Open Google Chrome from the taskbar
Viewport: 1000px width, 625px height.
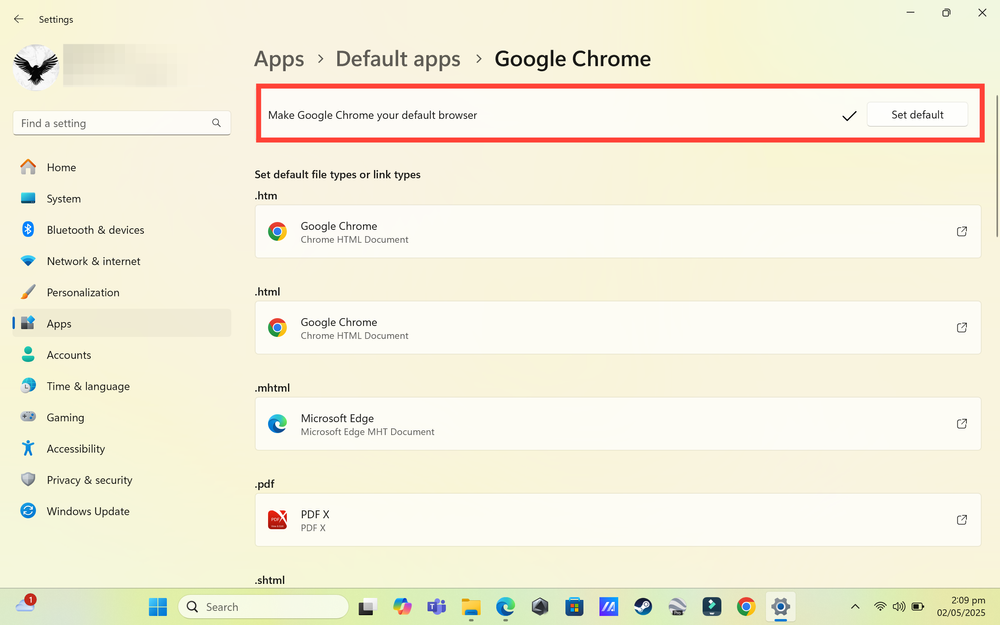746,607
